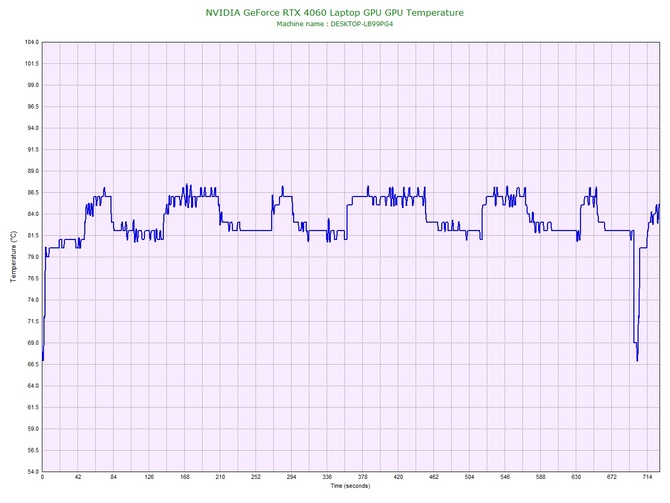Click the 168 x-axis tick label
This screenshot has height=503, width=670.
point(185,477)
